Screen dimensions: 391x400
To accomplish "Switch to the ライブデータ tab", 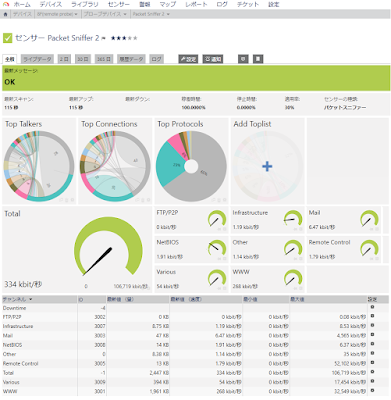I will coord(37,59).
